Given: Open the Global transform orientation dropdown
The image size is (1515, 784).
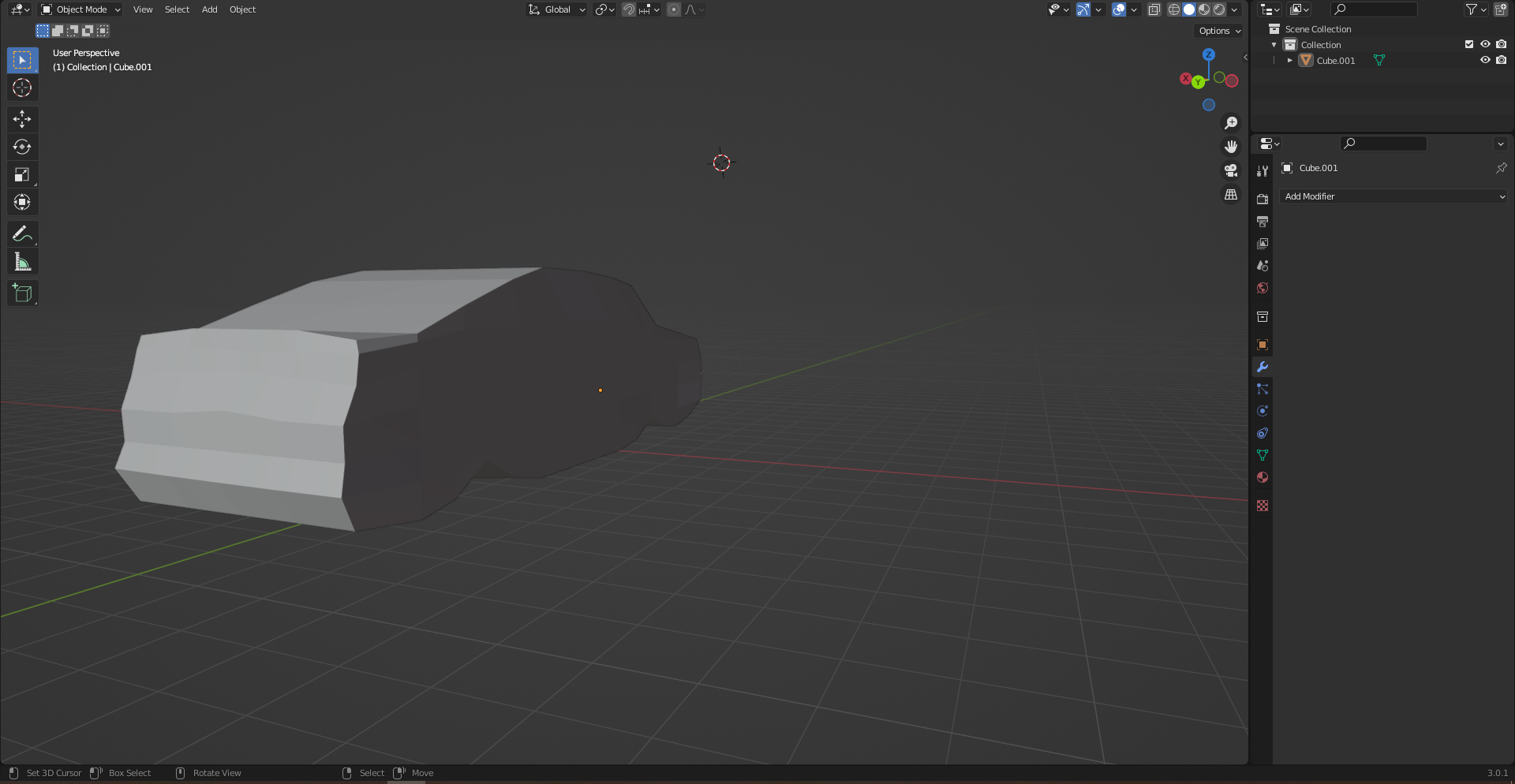Looking at the screenshot, I should click(x=557, y=9).
